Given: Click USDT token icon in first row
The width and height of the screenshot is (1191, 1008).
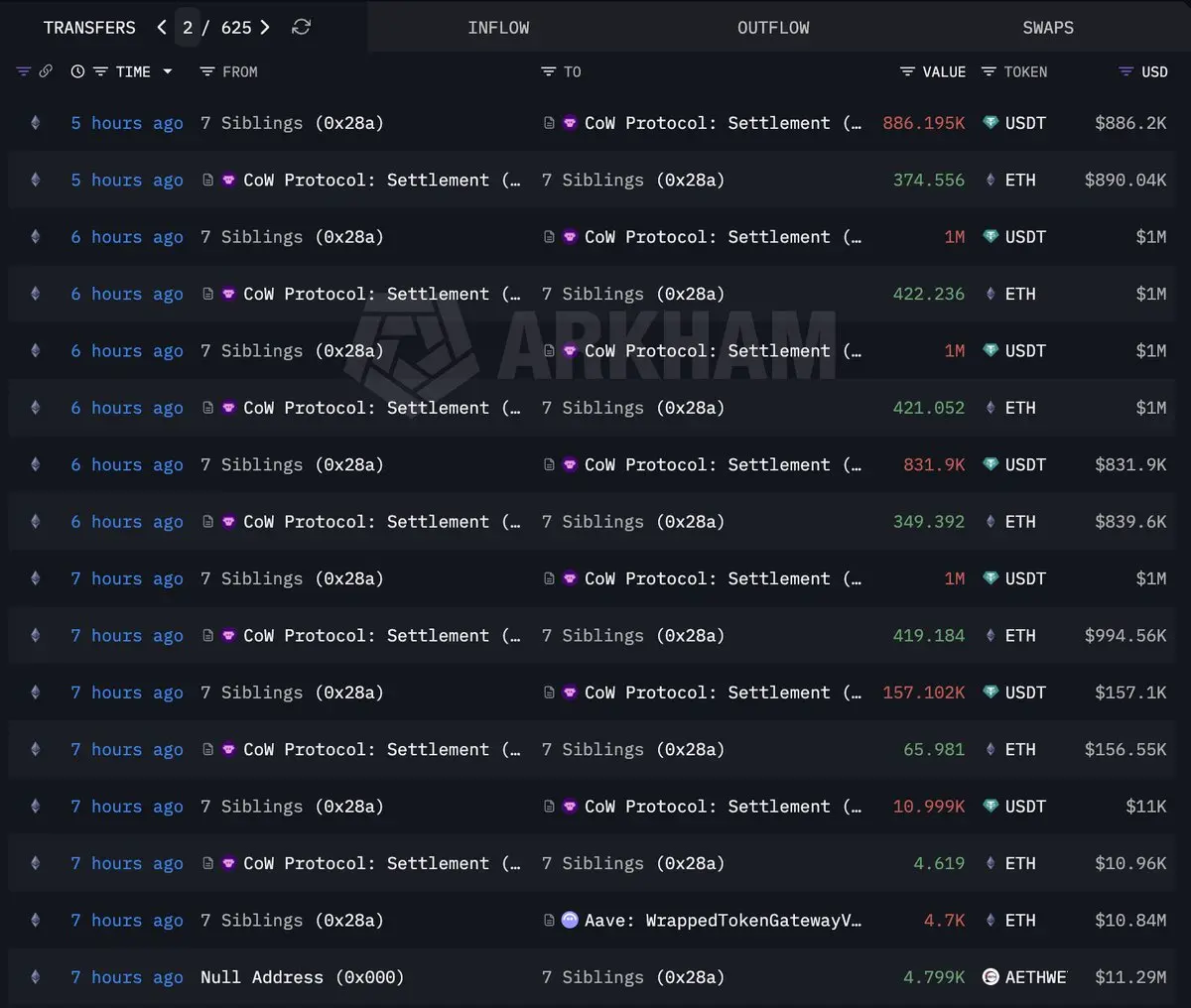Looking at the screenshot, I should click(990, 122).
